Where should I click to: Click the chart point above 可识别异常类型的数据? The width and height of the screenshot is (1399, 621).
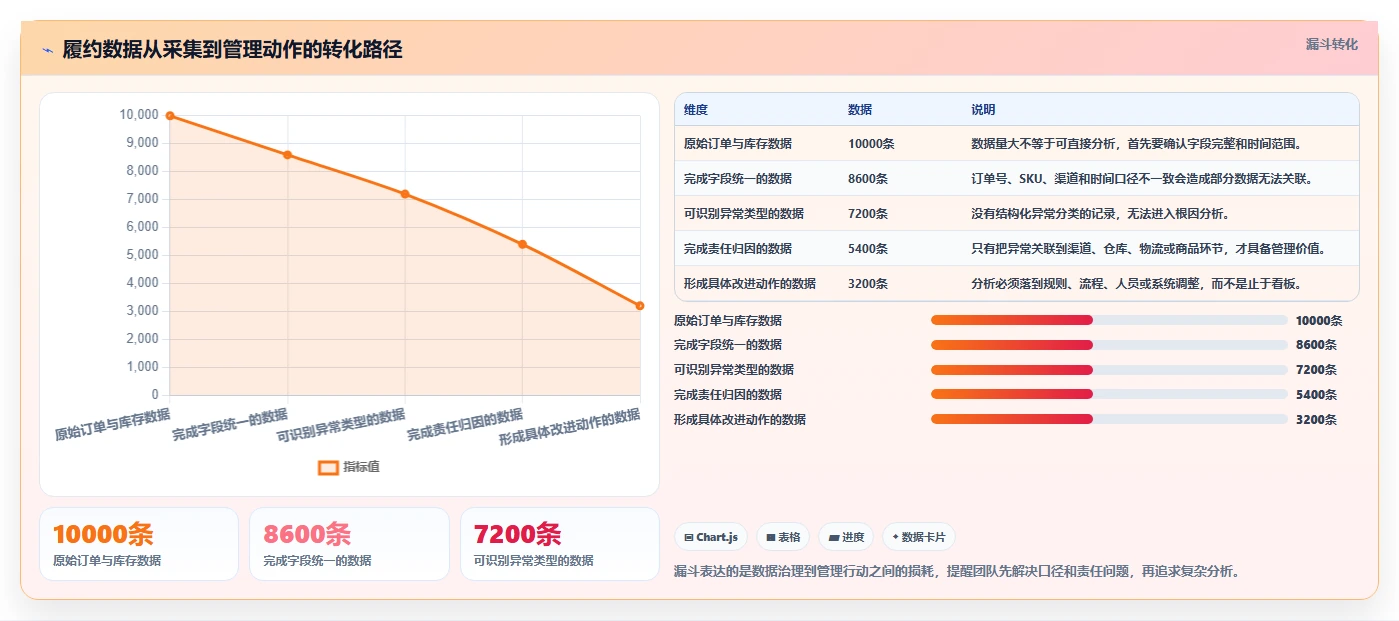pos(405,194)
